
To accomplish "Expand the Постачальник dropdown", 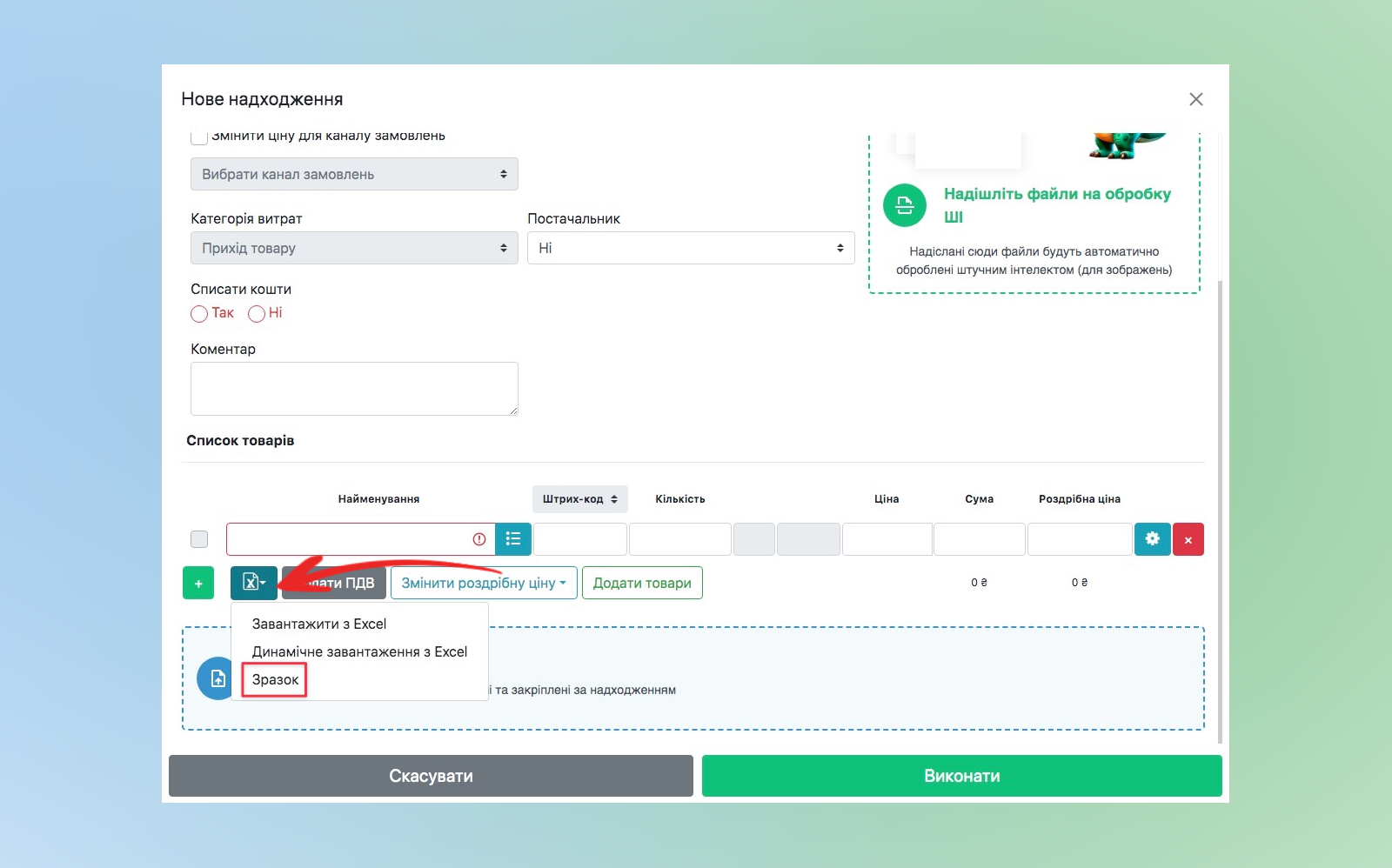I will tap(691, 248).
